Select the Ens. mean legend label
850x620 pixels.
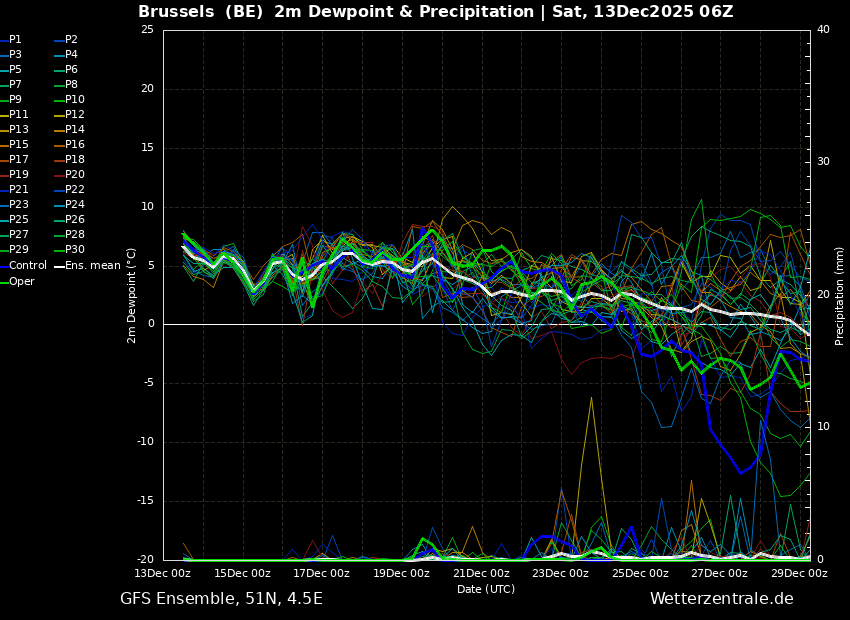pyautogui.click(x=93, y=266)
